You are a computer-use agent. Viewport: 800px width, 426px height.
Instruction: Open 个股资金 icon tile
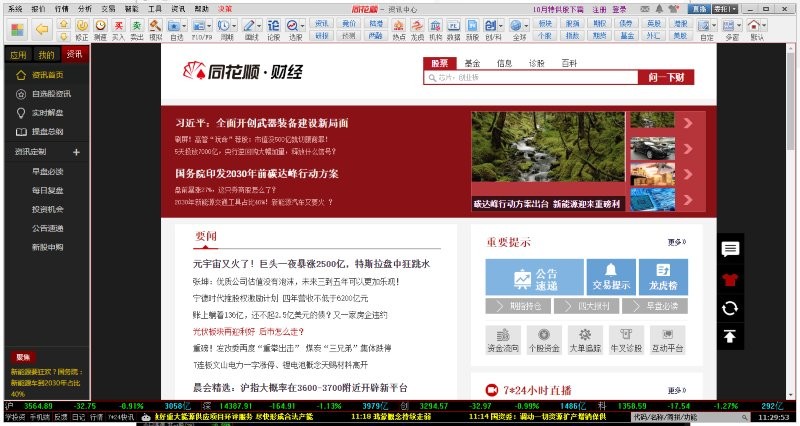point(544,340)
